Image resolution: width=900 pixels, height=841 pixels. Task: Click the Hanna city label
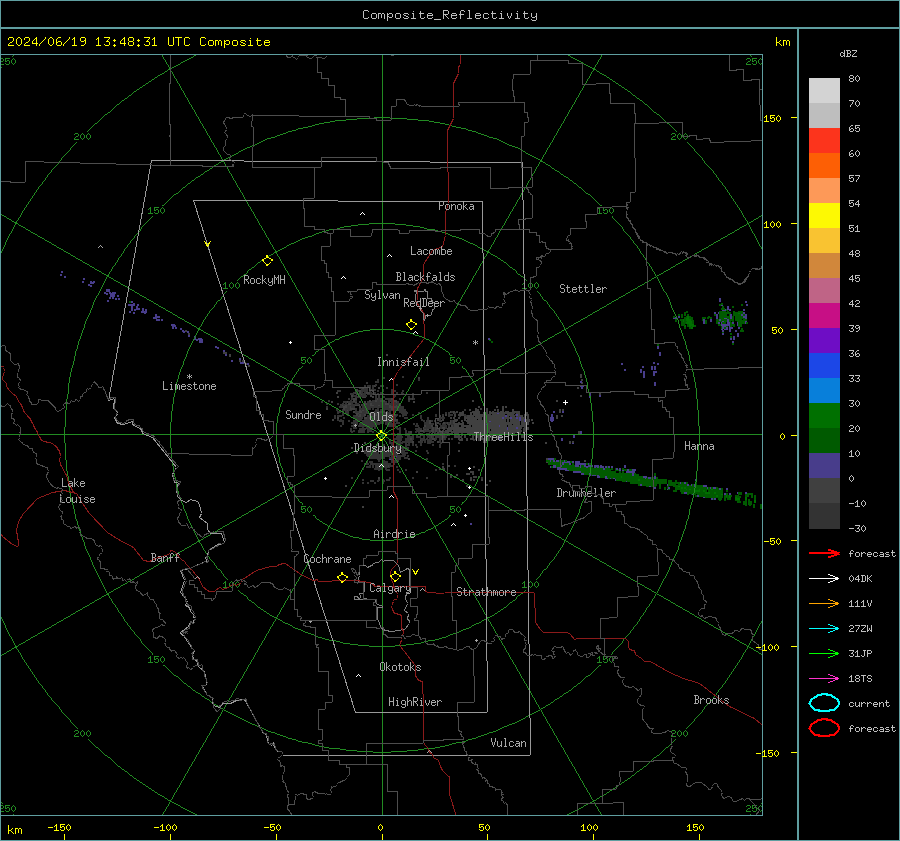pyautogui.click(x=699, y=446)
